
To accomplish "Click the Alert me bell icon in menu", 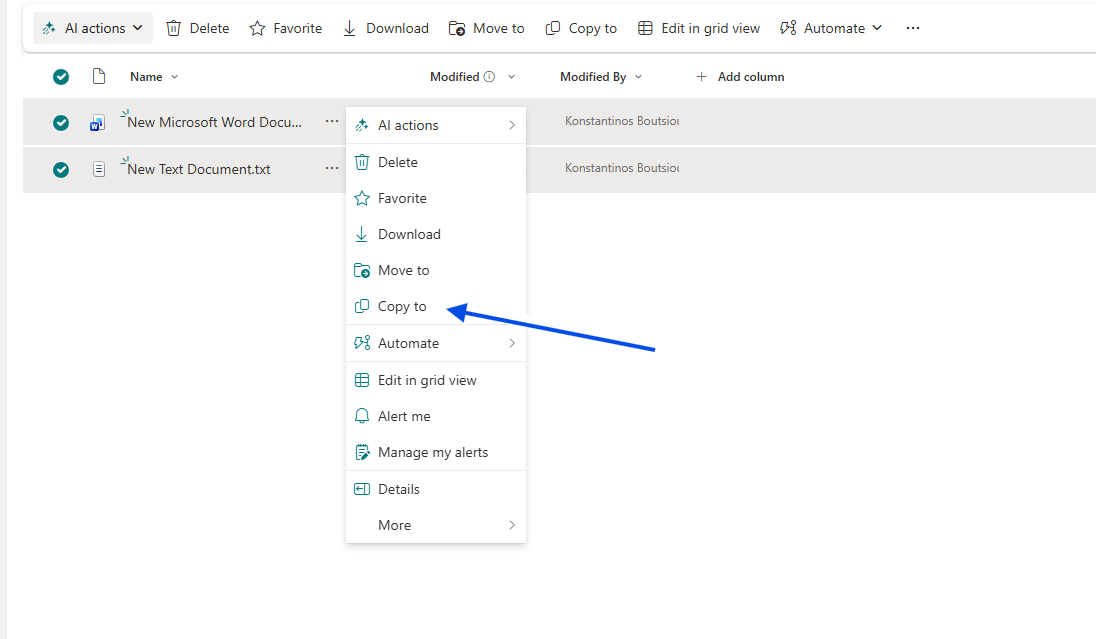I will click(362, 416).
